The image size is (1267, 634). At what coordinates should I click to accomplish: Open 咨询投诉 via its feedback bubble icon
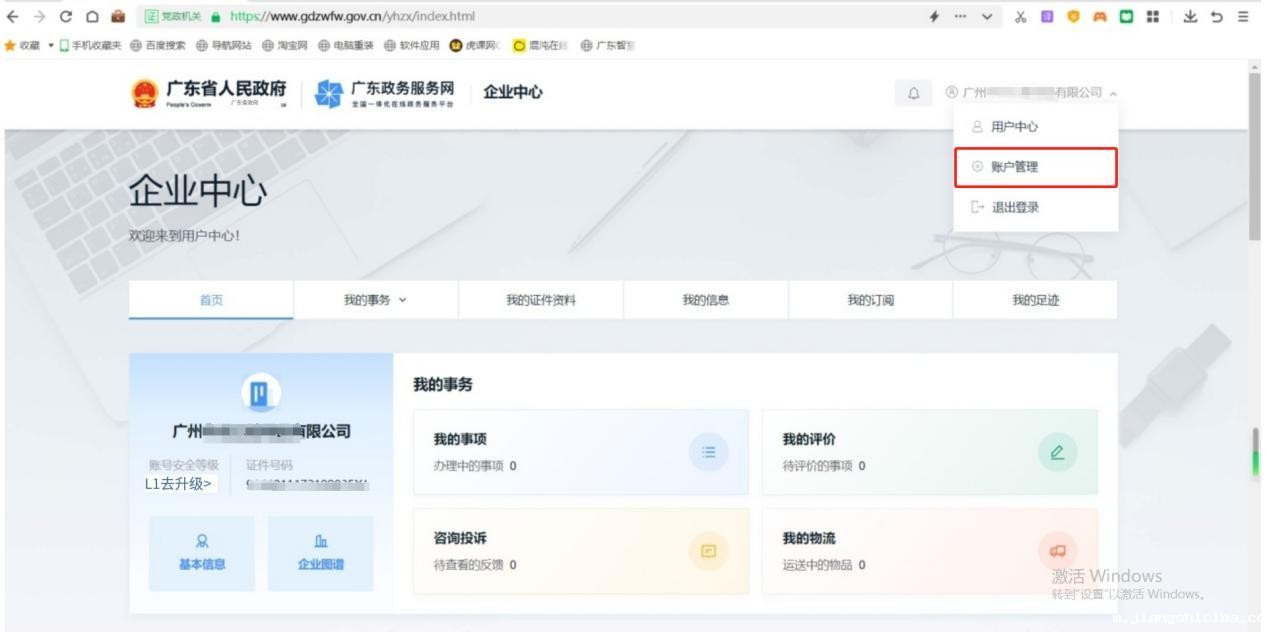pyautogui.click(x=708, y=551)
